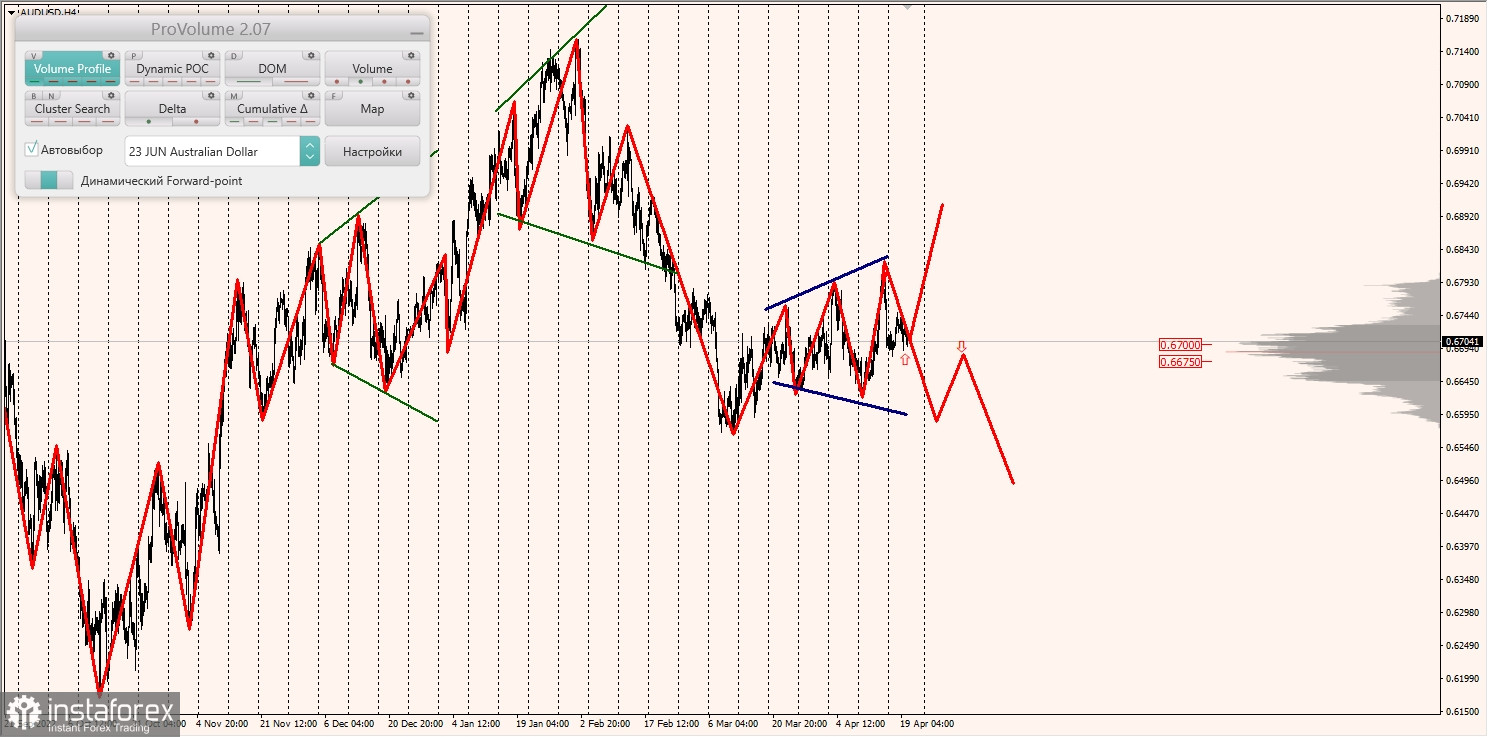
Task: Click the M hotkey tag on Cumulative Δ
Action: pos(234,96)
